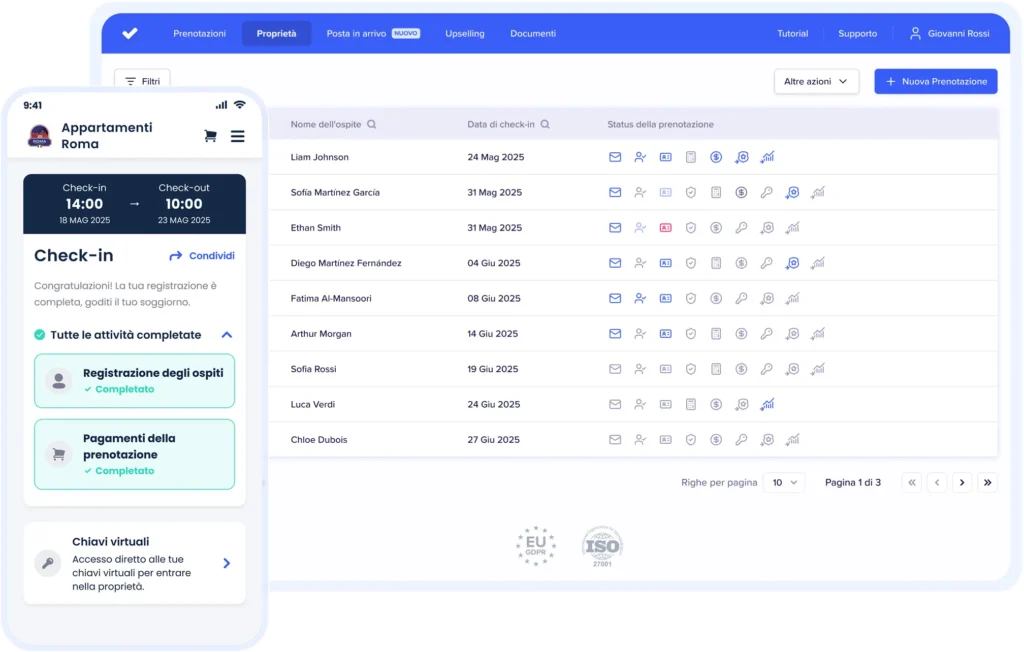The width and height of the screenshot is (1024, 652).
Task: Open the Righe per pagina dropdown
Action: (x=783, y=483)
